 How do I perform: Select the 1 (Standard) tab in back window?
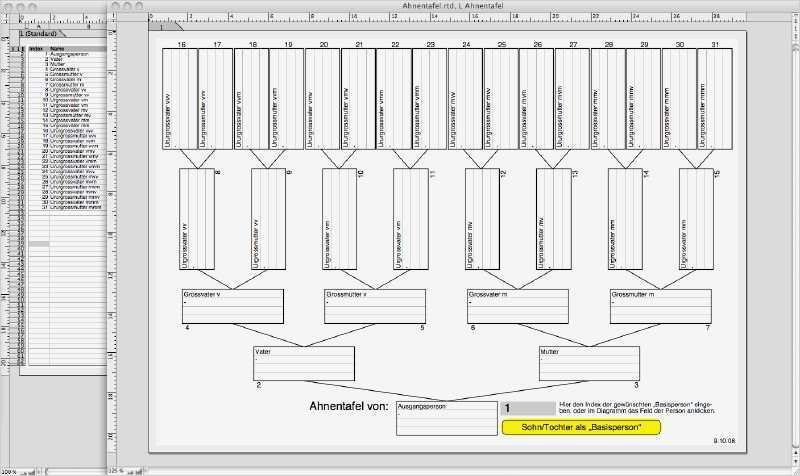40,34
